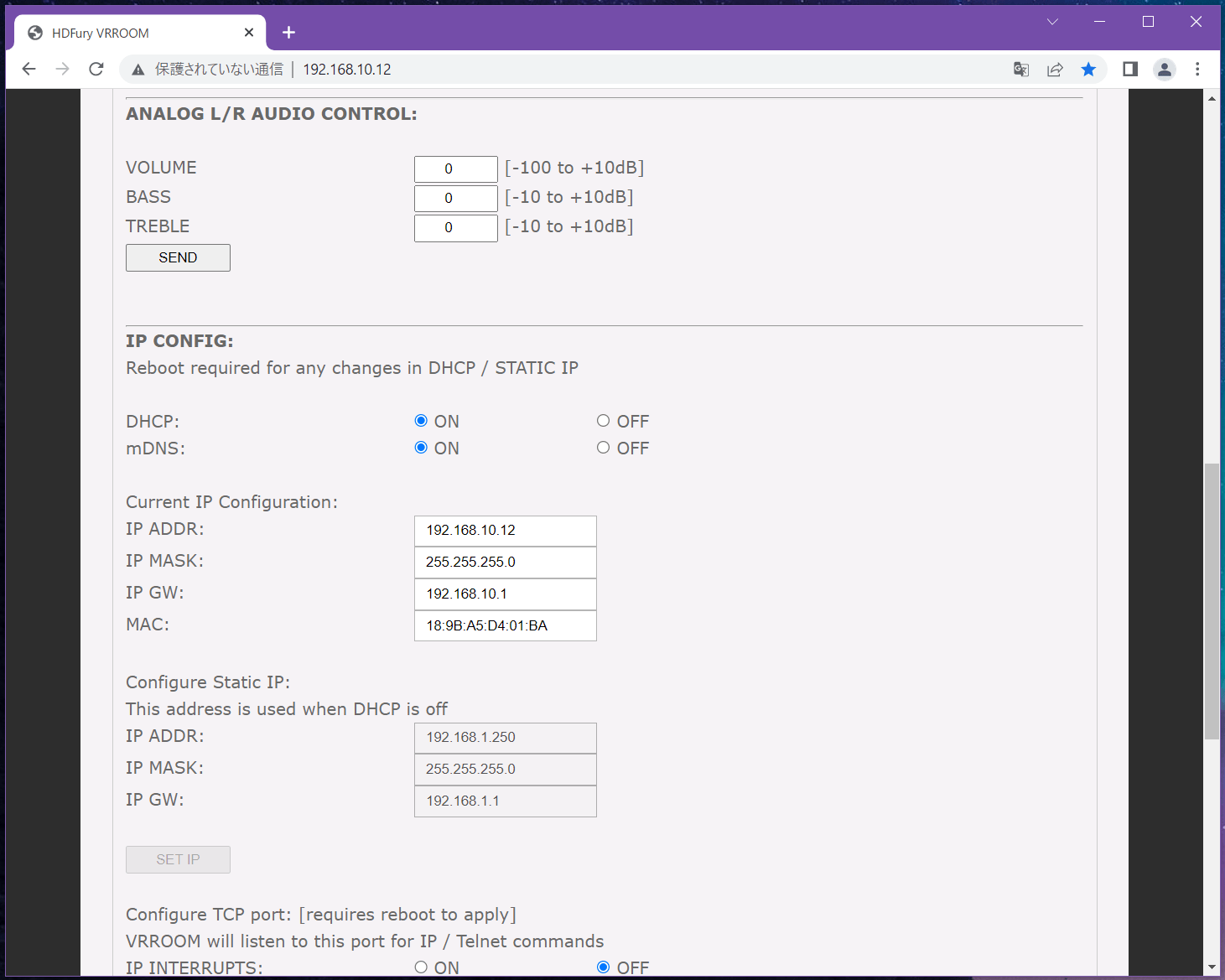Send the analog audio settings
Image resolution: width=1225 pixels, height=980 pixels.
178,257
